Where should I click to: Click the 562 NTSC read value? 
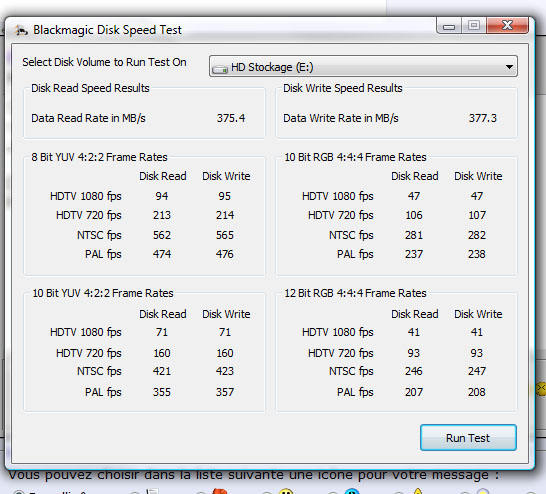coord(162,235)
